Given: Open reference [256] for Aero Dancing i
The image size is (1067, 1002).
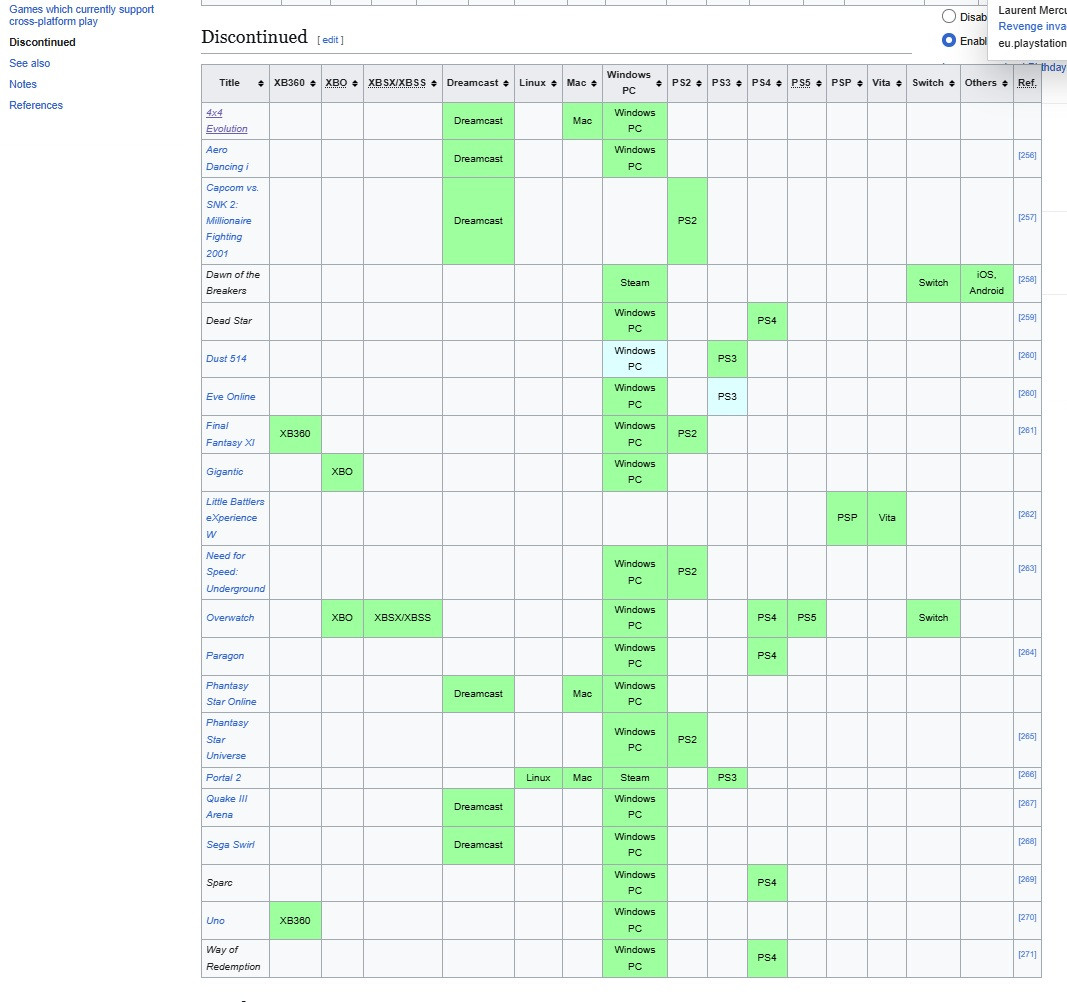Looking at the screenshot, I should pos(1027,155).
